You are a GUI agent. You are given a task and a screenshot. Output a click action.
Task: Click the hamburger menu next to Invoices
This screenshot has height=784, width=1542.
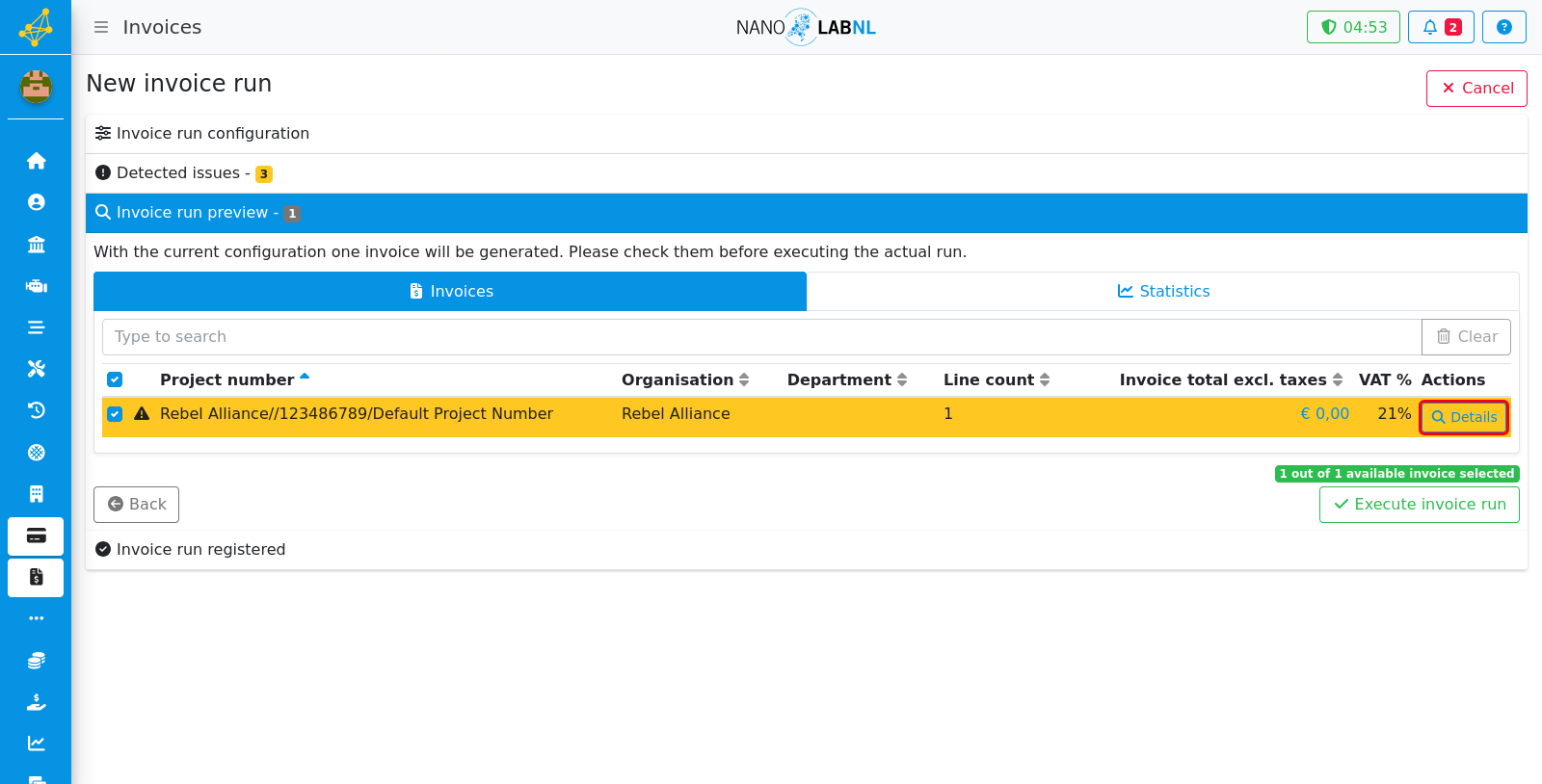point(101,27)
